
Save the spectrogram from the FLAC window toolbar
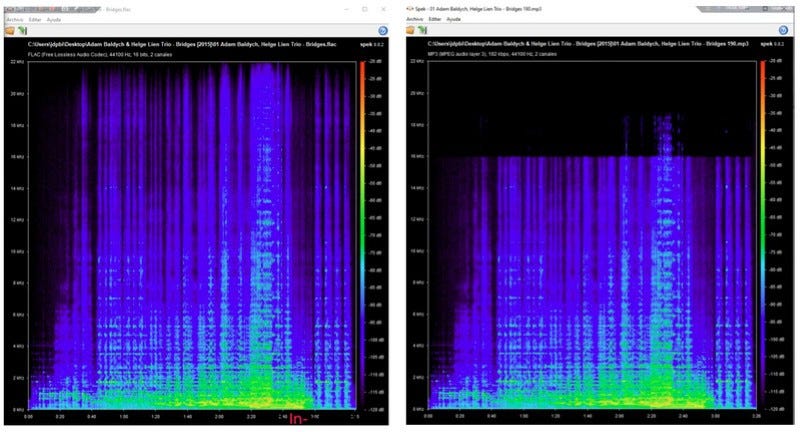pos(22,31)
